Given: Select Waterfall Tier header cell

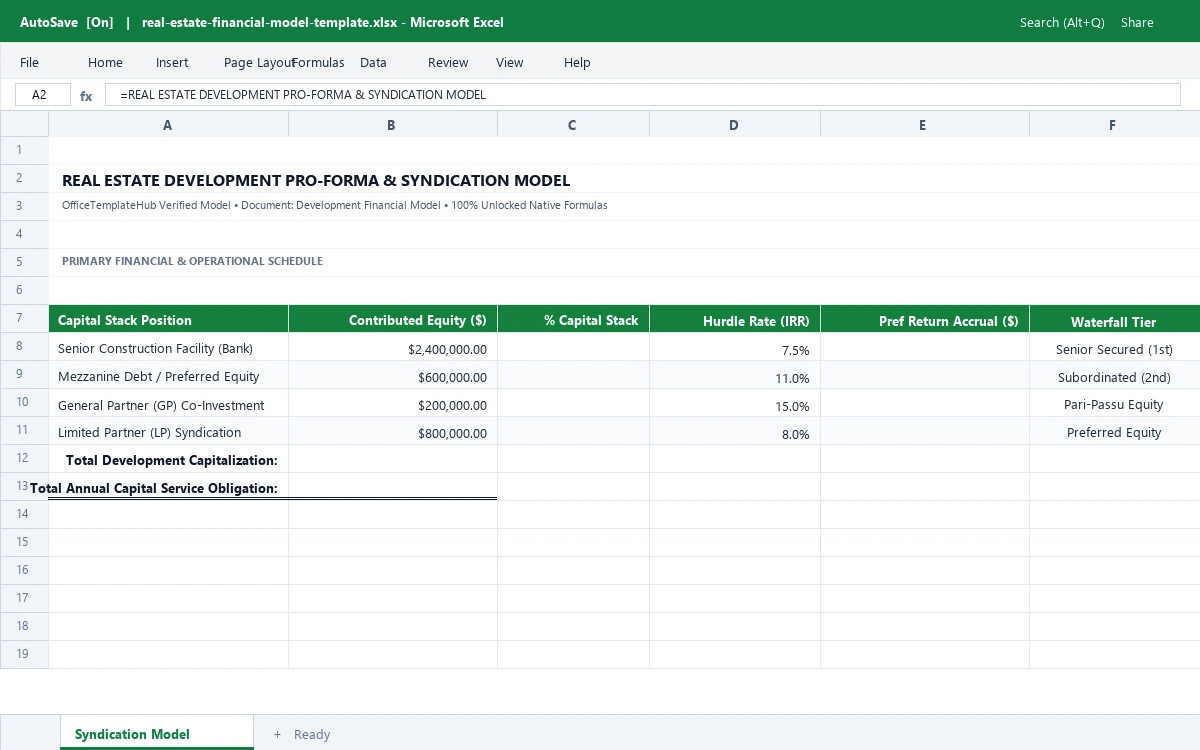Looking at the screenshot, I should tap(1114, 319).
